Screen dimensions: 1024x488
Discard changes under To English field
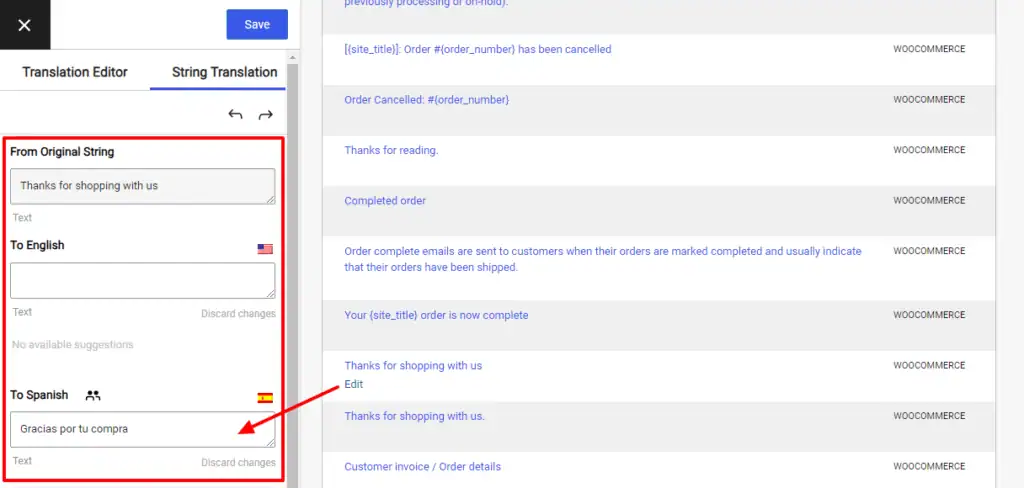(238, 314)
